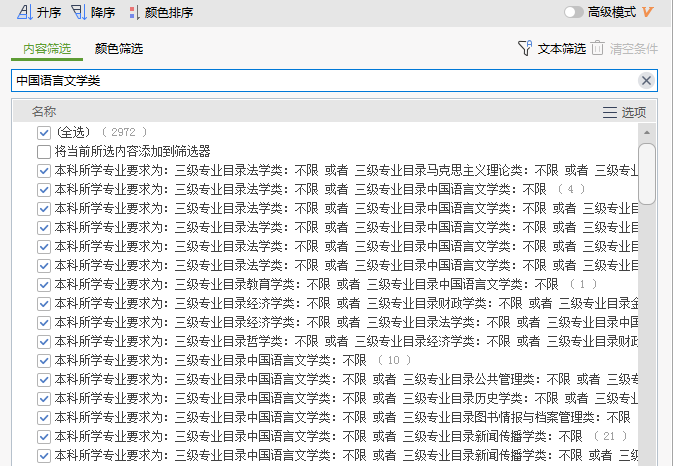673x466 pixels.
Task: Open the 颜色排序 color sort option
Action: 161,12
